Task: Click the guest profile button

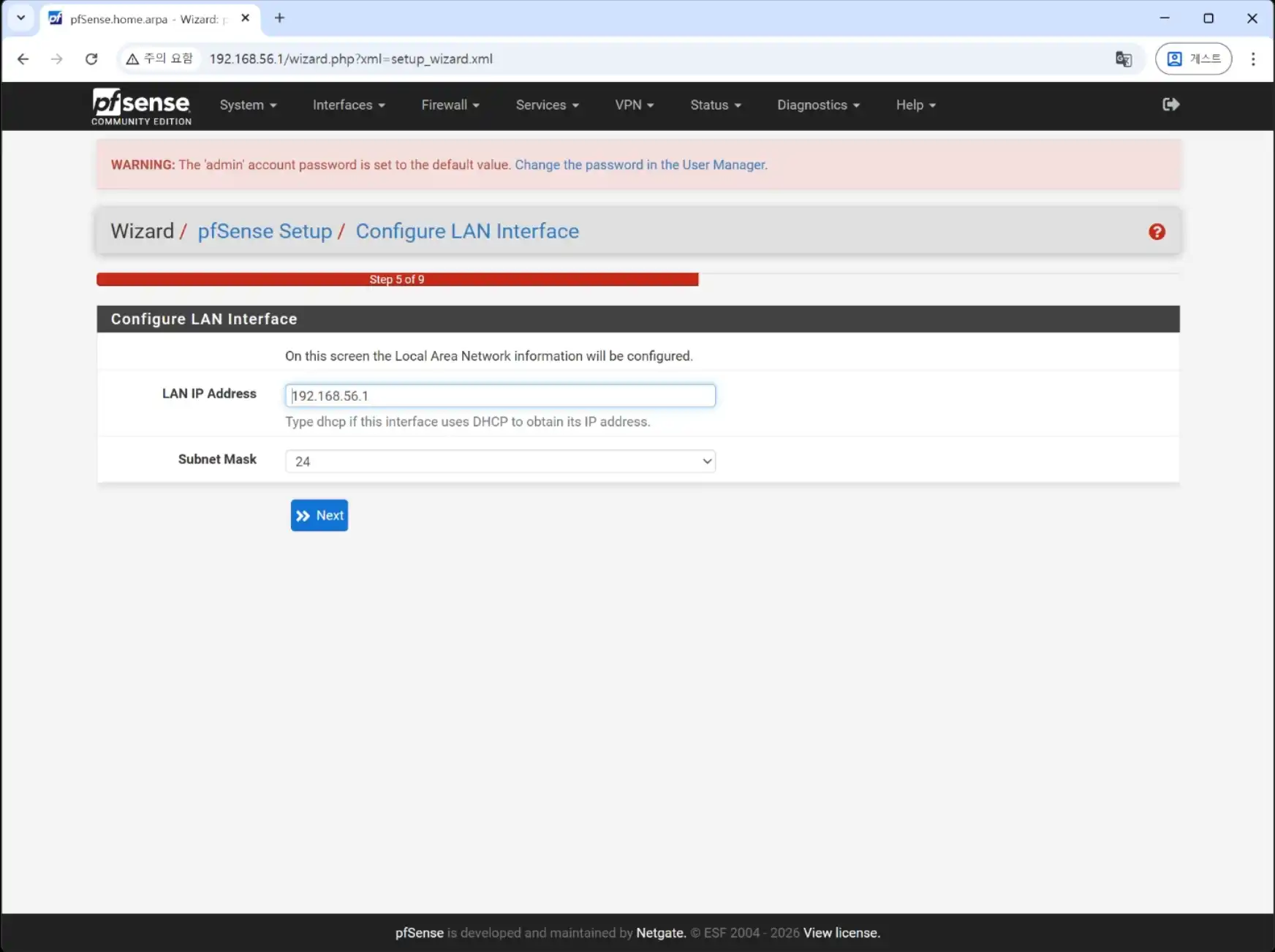Action: [1193, 59]
